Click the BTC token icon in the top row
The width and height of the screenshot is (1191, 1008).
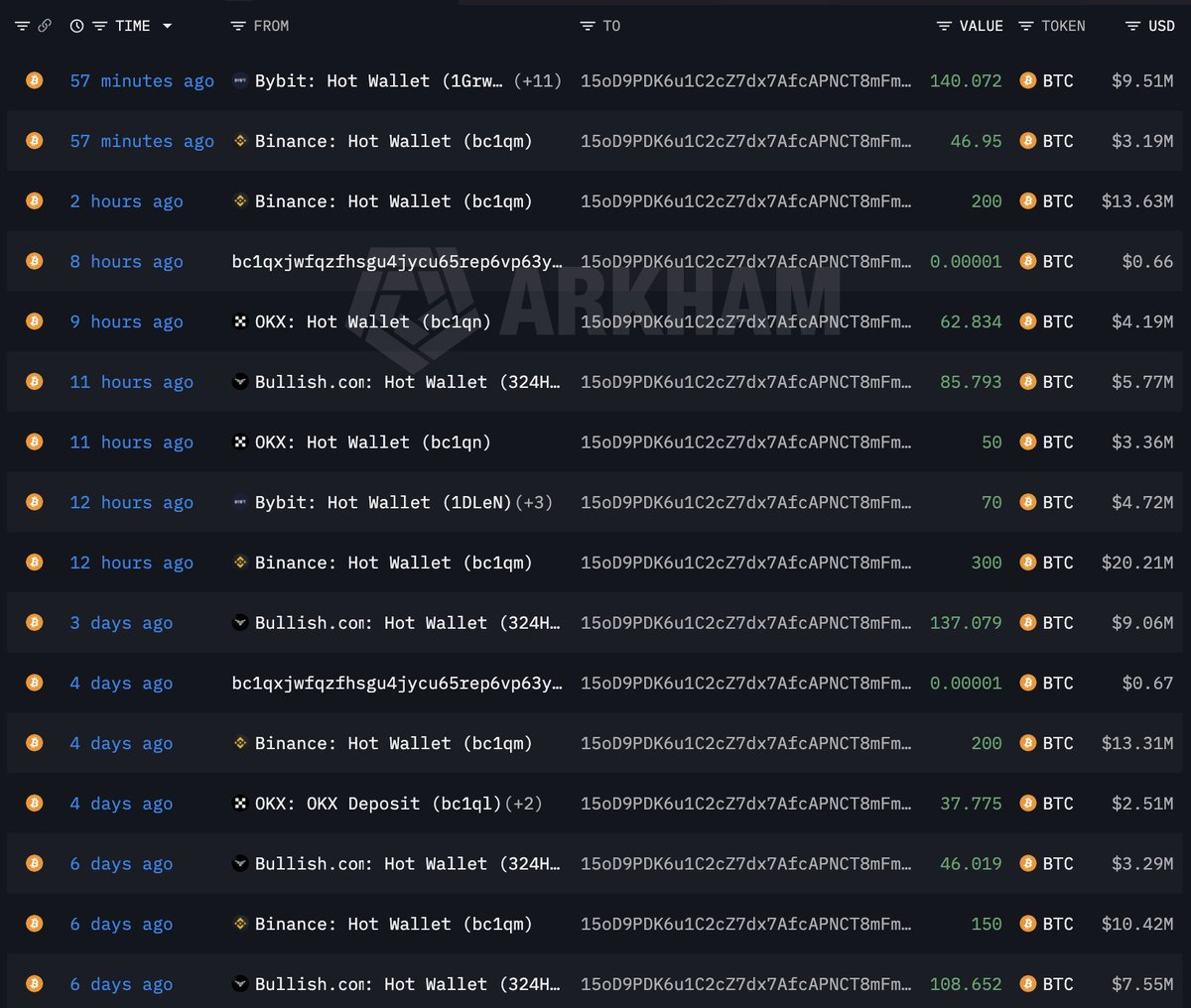[x=1027, y=80]
